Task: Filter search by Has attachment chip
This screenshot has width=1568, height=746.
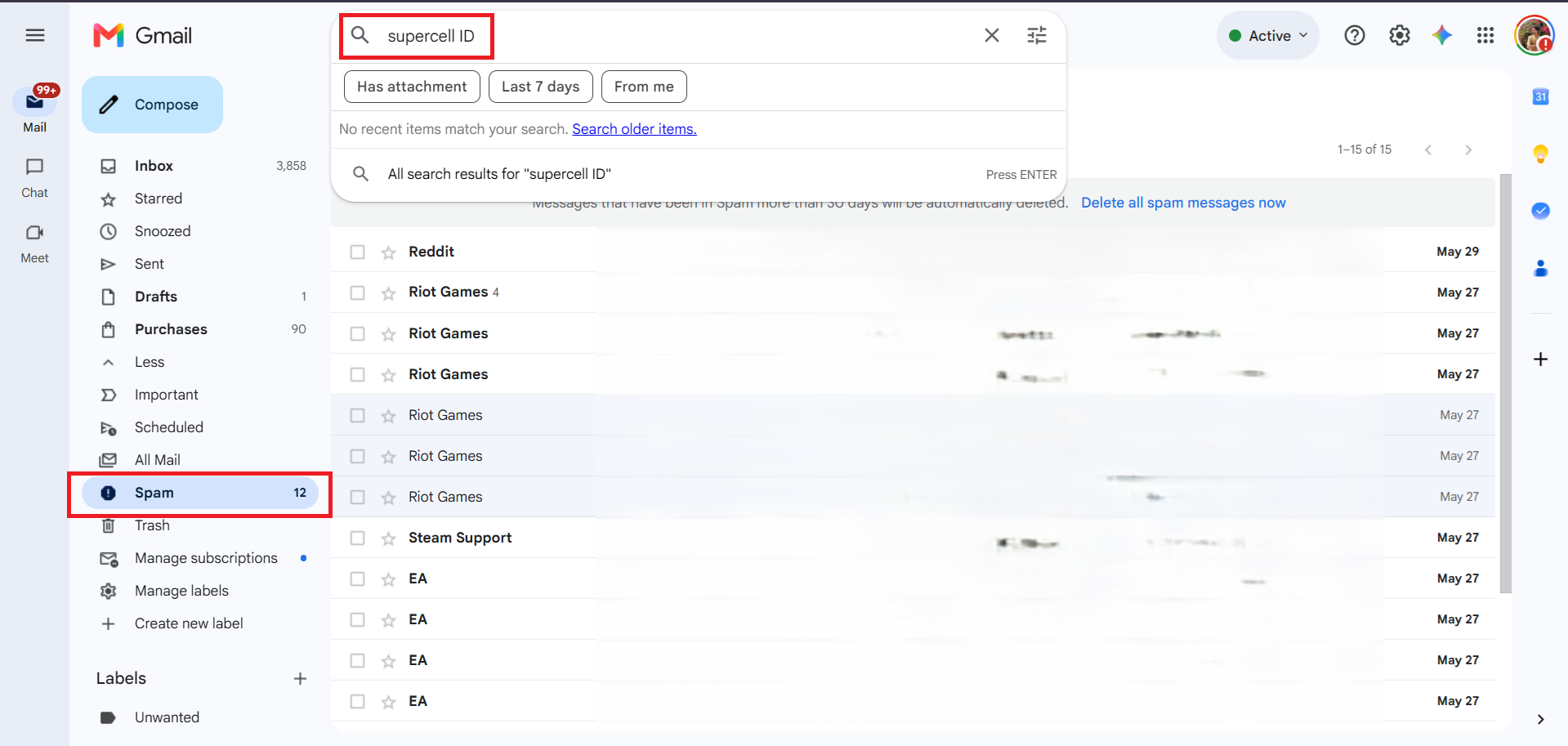Action: click(412, 87)
